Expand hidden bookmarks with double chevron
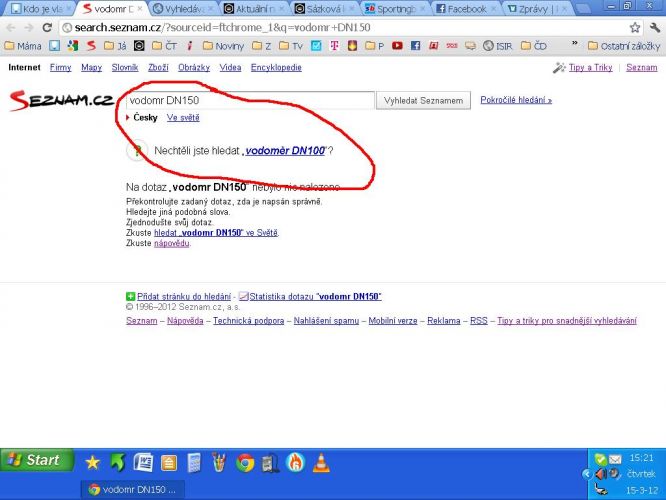Viewport: 666px width, 500px height. click(575, 43)
